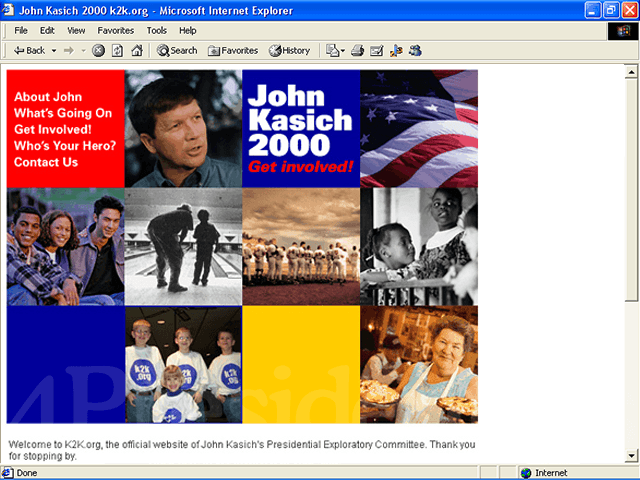The height and width of the screenshot is (480, 640).
Task: Open the Forward history dropdown arrow
Action: 83,51
